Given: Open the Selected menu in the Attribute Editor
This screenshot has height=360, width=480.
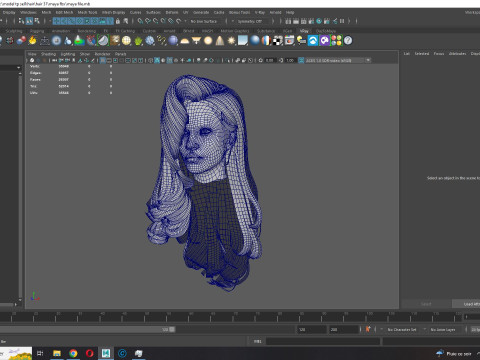Looking at the screenshot, I should click(422, 54).
